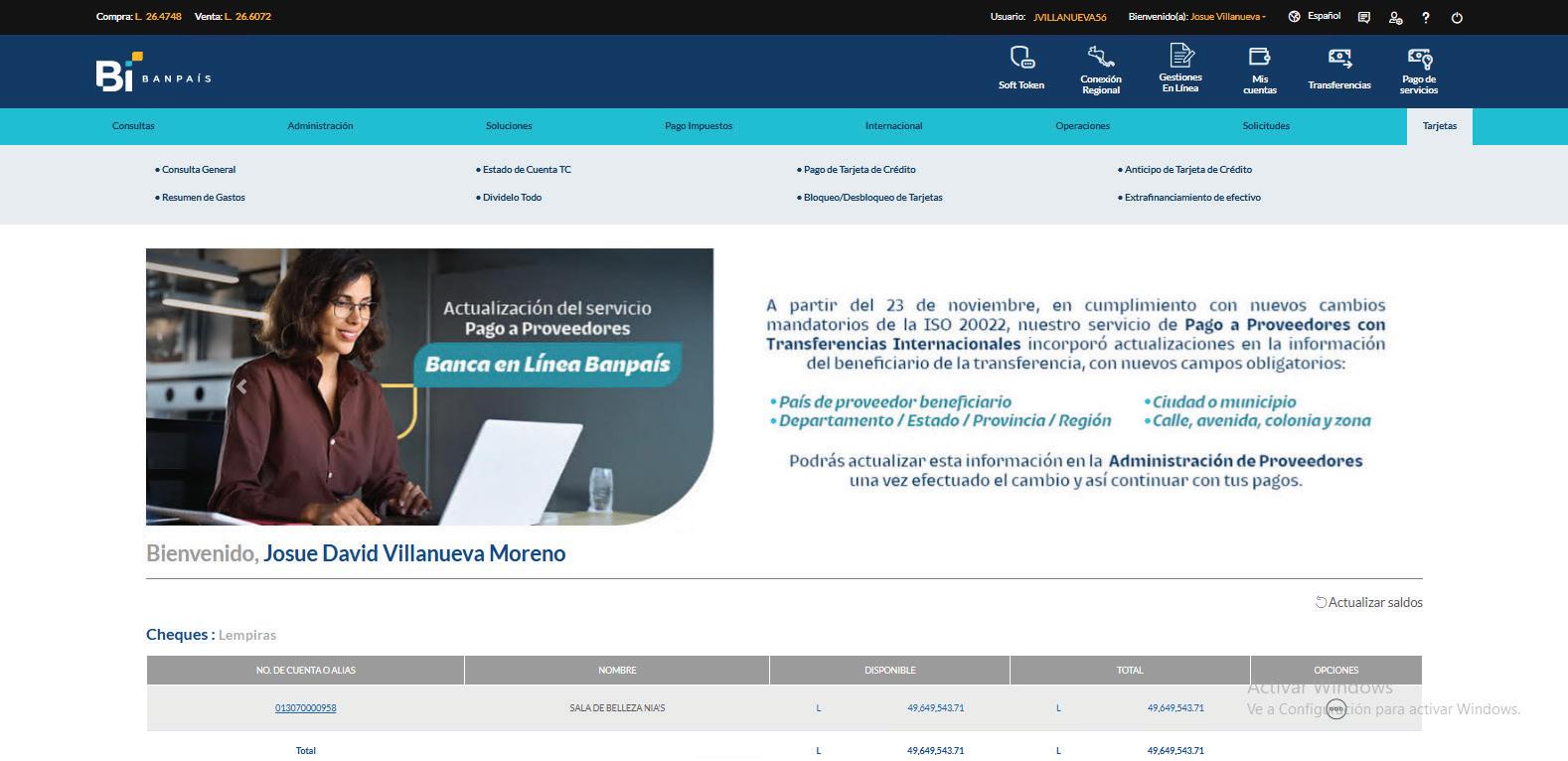Click the Cheques Lempiras section heading
1568x761 pixels.
(x=212, y=635)
